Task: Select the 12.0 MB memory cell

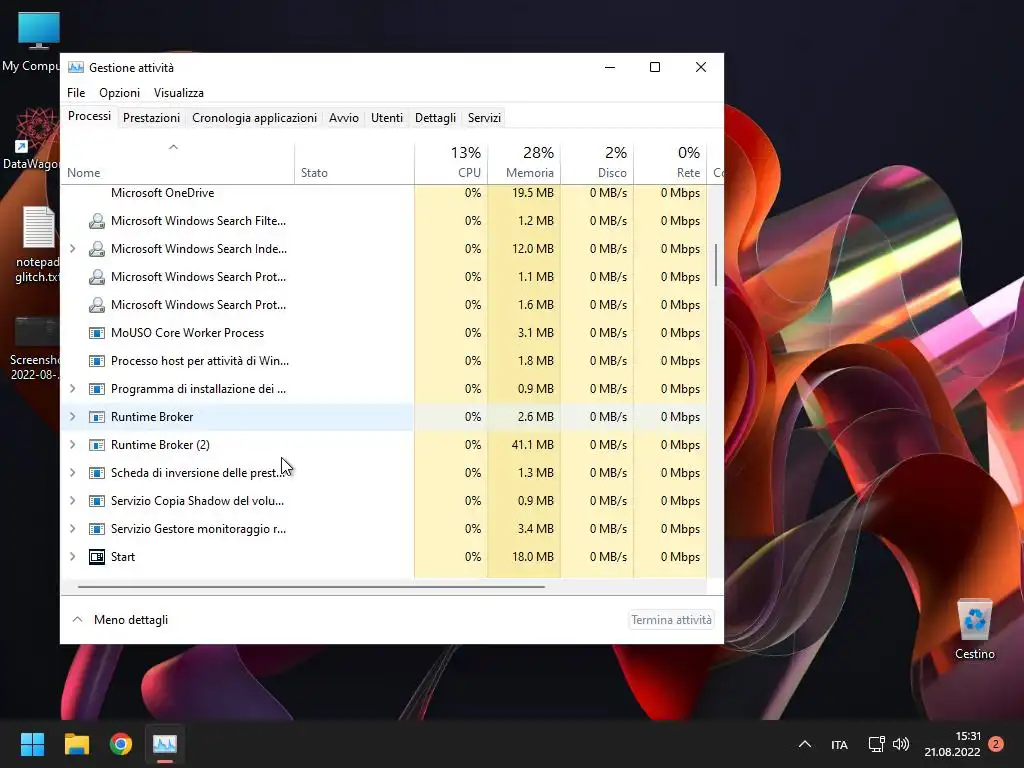Action: point(524,249)
